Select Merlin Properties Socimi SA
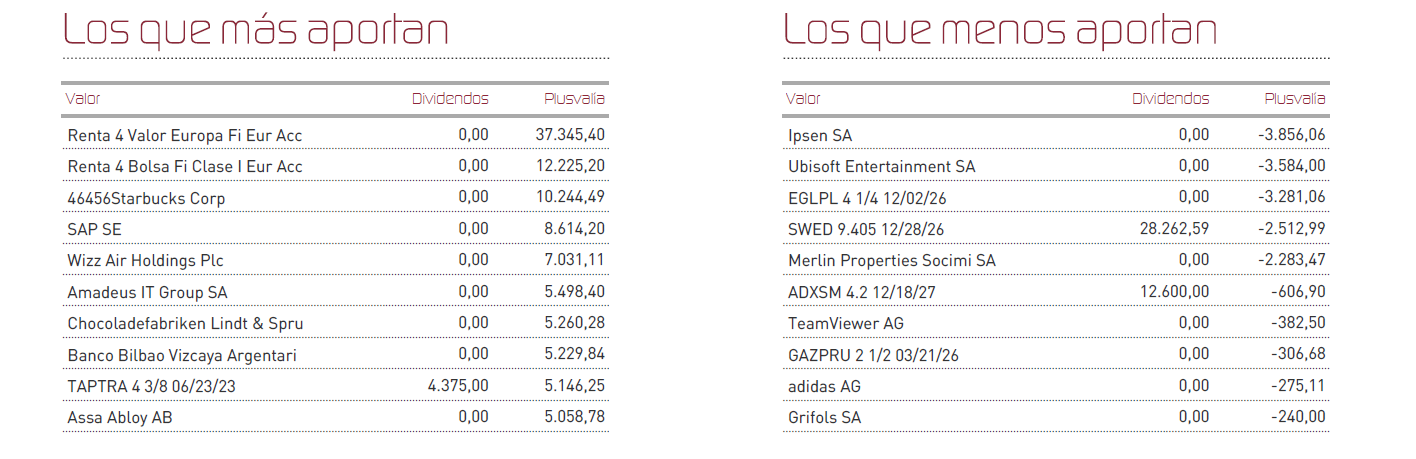 click(892, 261)
